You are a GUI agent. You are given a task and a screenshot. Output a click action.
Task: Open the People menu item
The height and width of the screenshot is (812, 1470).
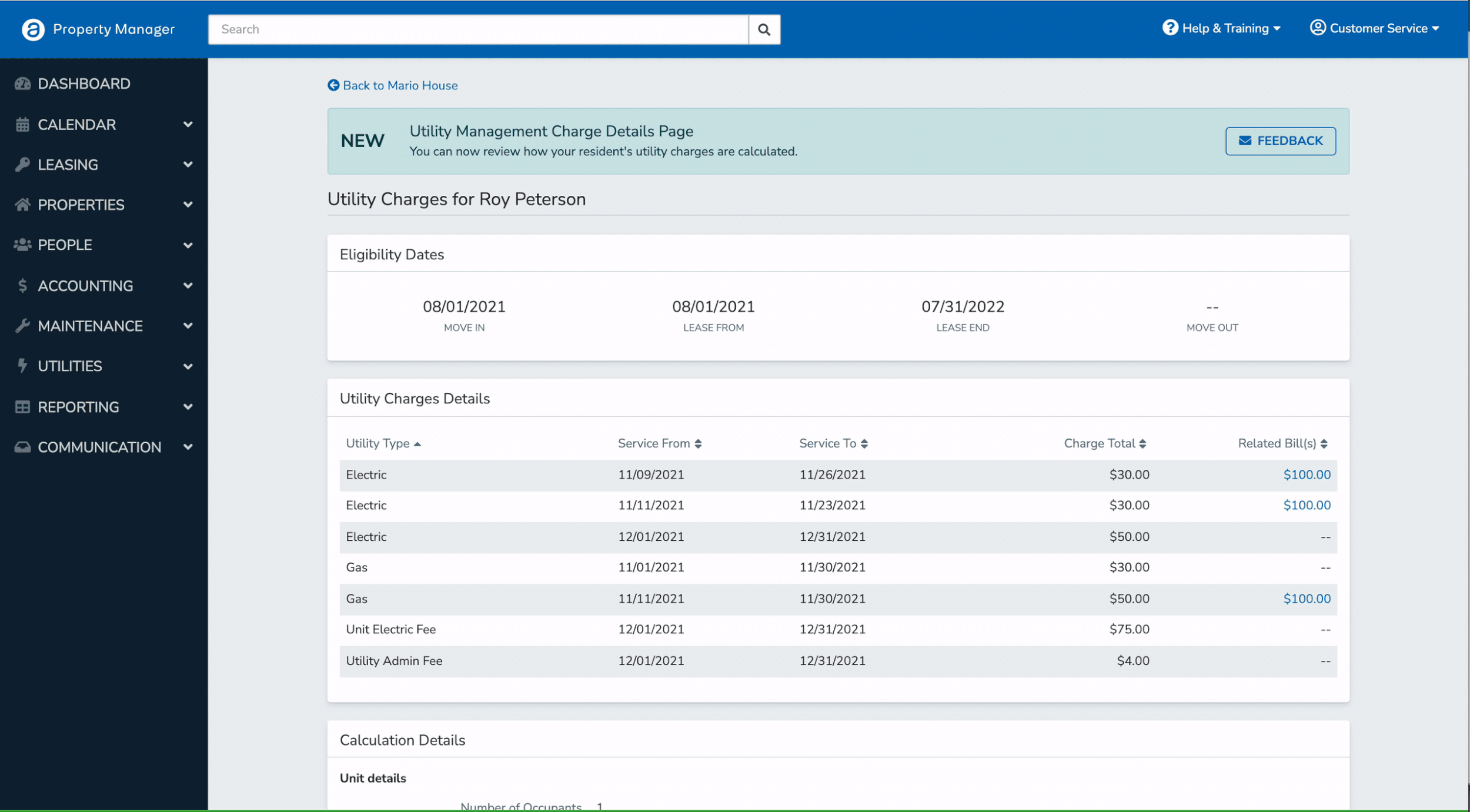point(65,245)
